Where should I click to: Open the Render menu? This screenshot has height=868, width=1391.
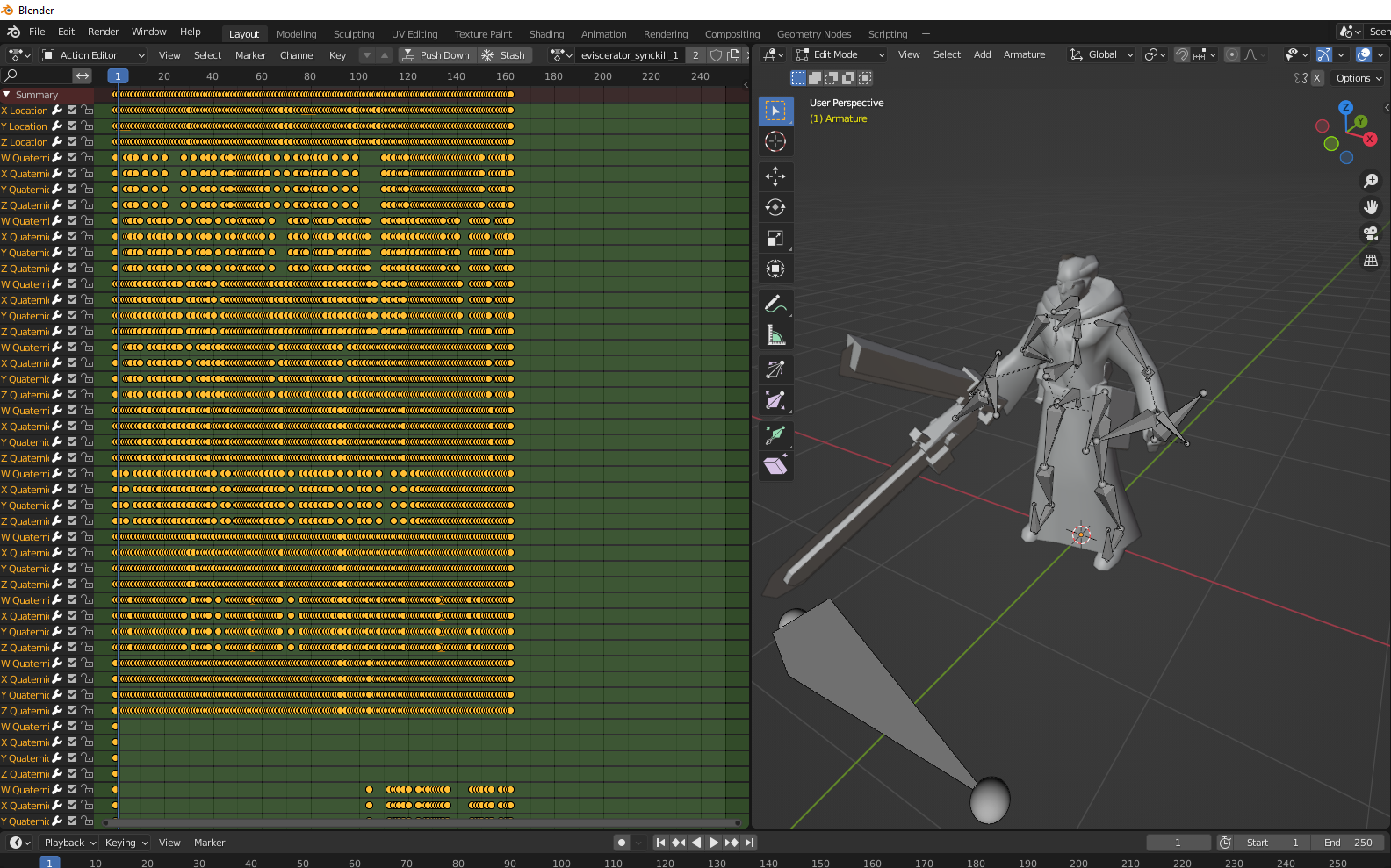(103, 32)
